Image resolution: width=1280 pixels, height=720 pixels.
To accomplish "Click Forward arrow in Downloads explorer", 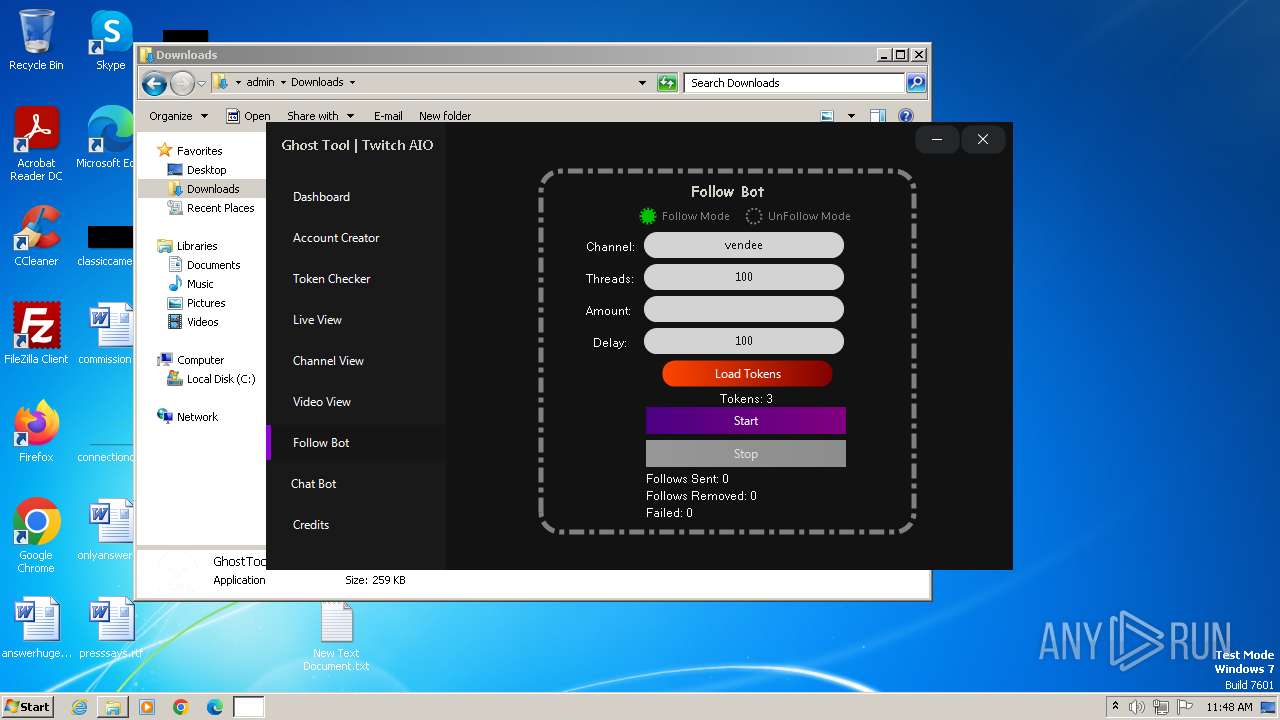I will [182, 83].
